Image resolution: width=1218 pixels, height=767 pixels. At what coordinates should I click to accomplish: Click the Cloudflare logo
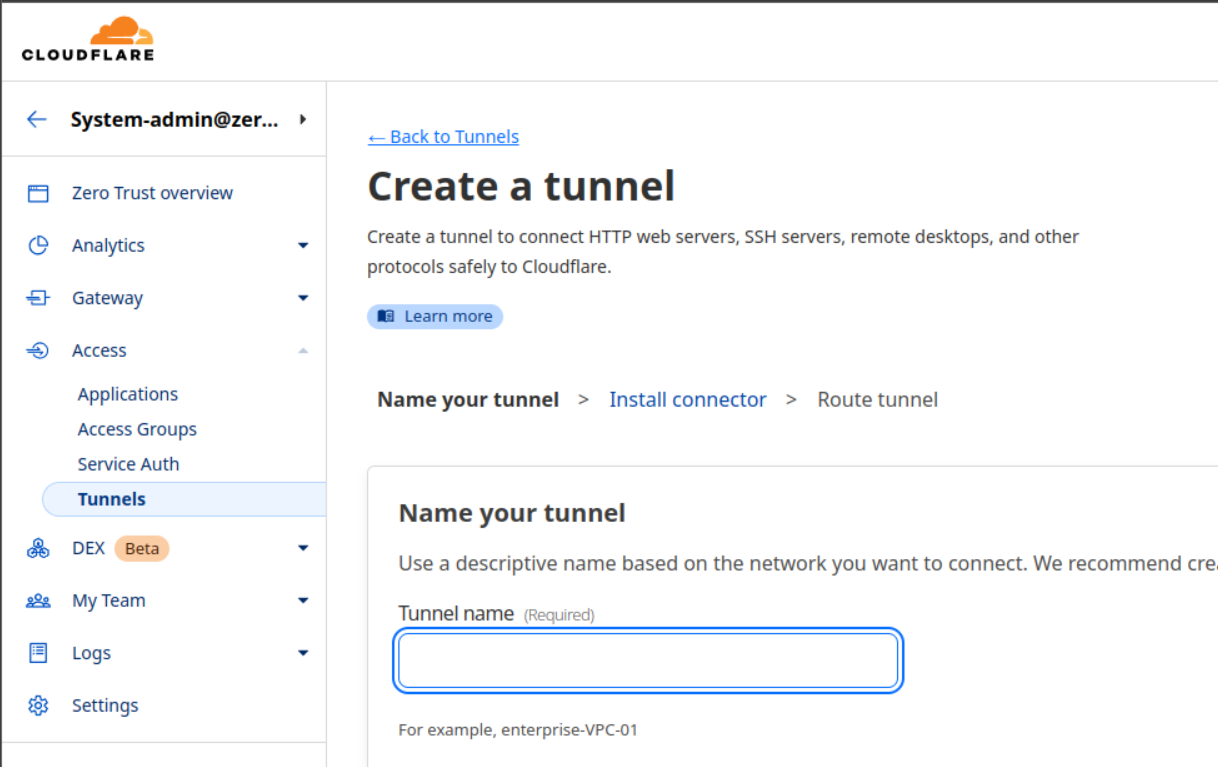click(88, 40)
